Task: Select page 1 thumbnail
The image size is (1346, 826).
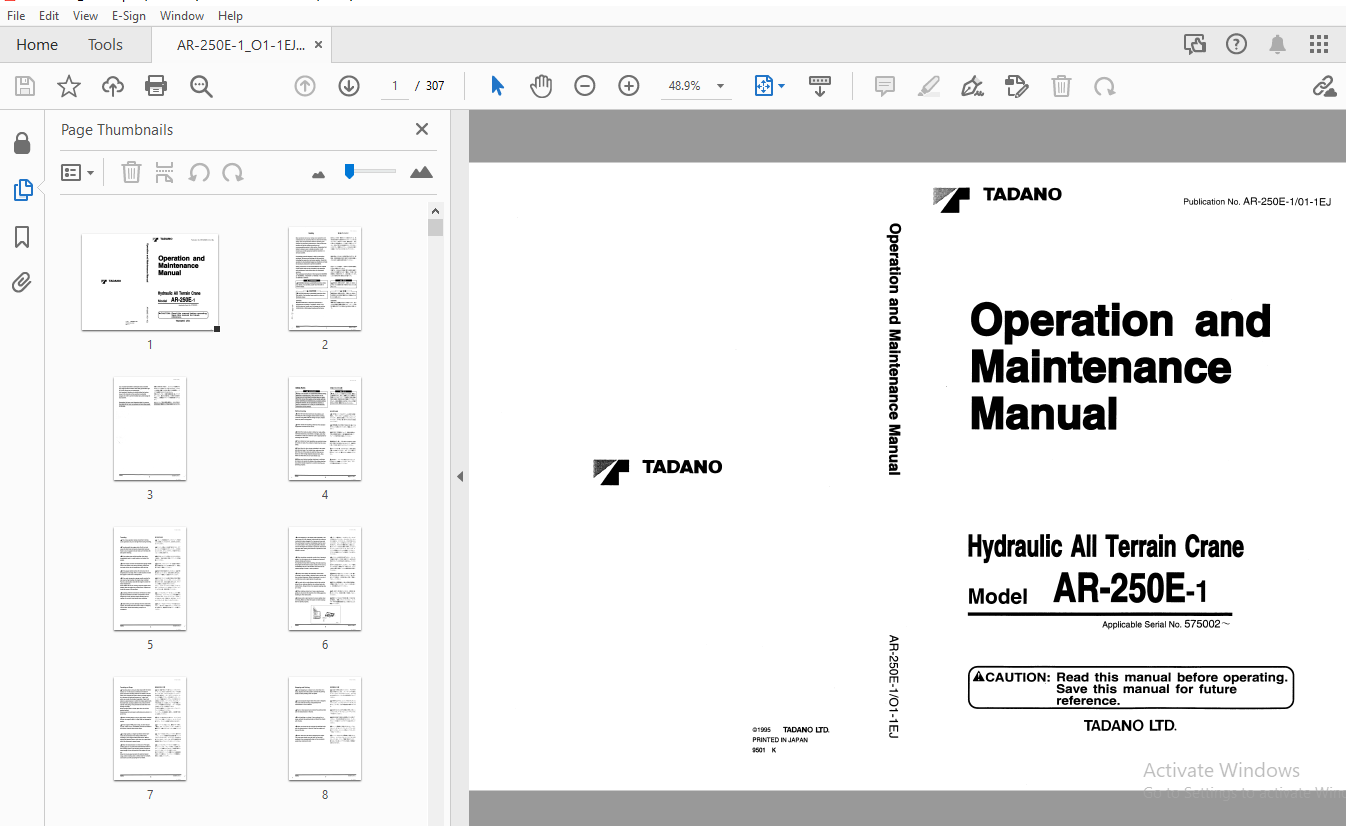Action: click(x=150, y=282)
